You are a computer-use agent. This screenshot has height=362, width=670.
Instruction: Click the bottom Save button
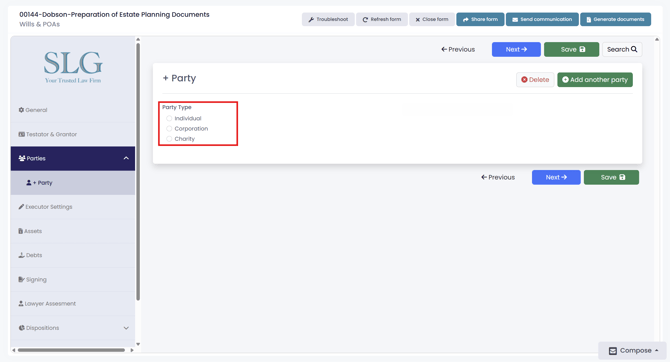tap(611, 177)
